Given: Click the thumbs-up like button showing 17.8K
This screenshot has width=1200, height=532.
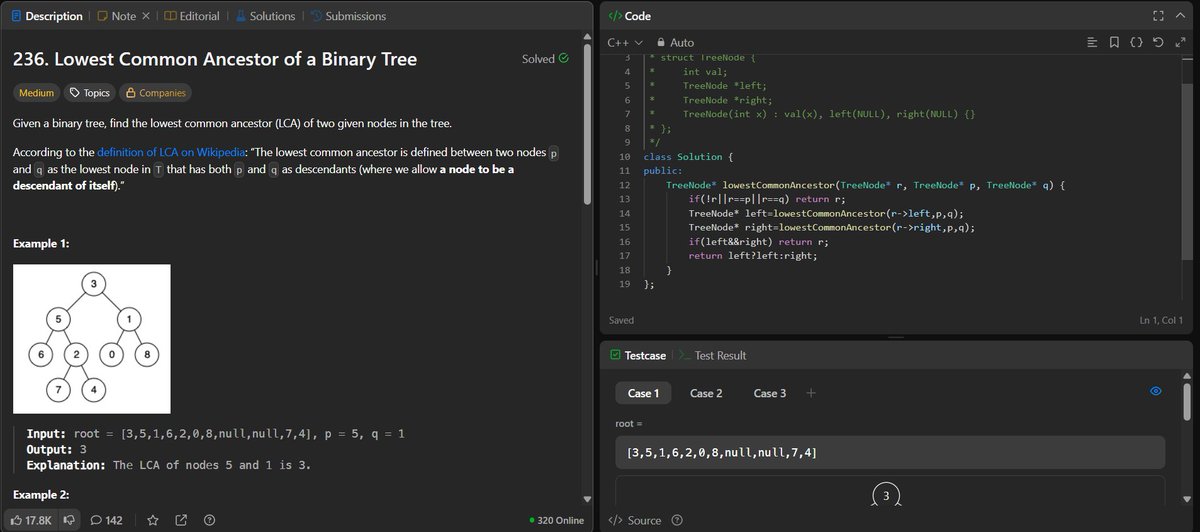Looking at the screenshot, I should pyautogui.click(x=31, y=520).
